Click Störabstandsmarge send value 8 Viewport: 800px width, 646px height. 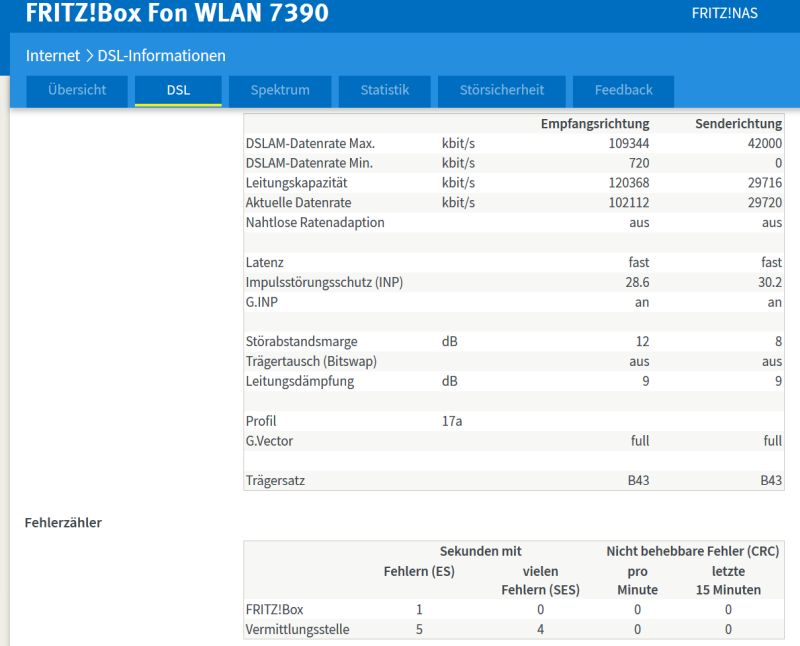[x=778, y=341]
